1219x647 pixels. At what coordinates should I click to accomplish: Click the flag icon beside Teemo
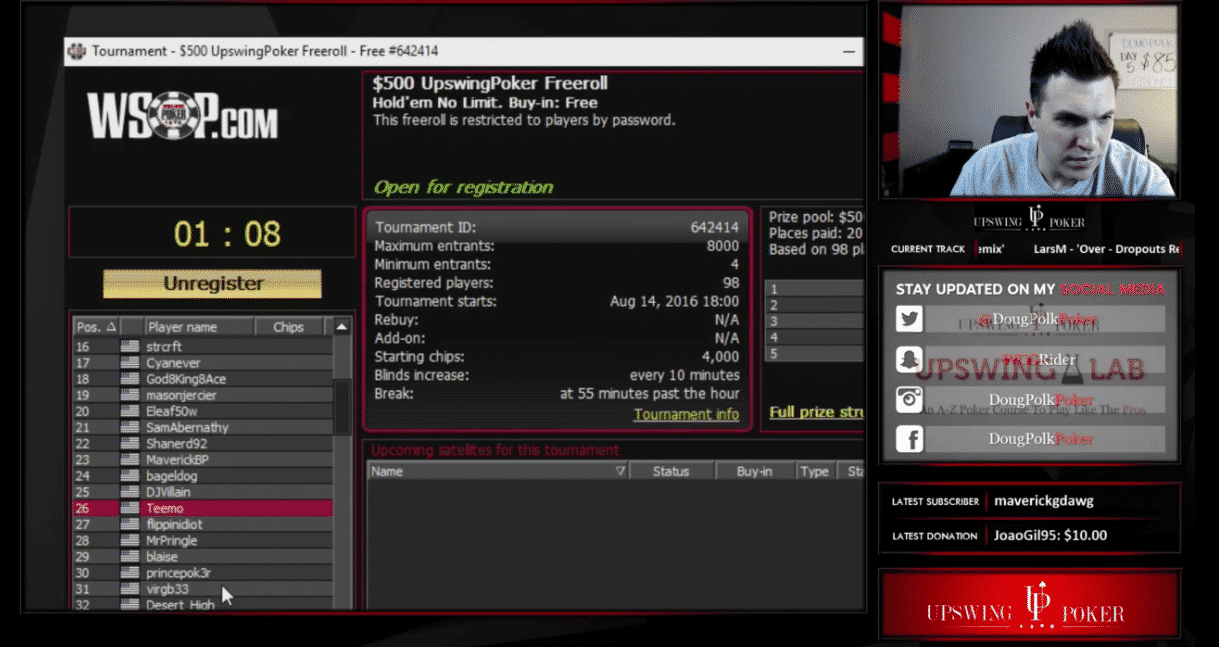130,508
